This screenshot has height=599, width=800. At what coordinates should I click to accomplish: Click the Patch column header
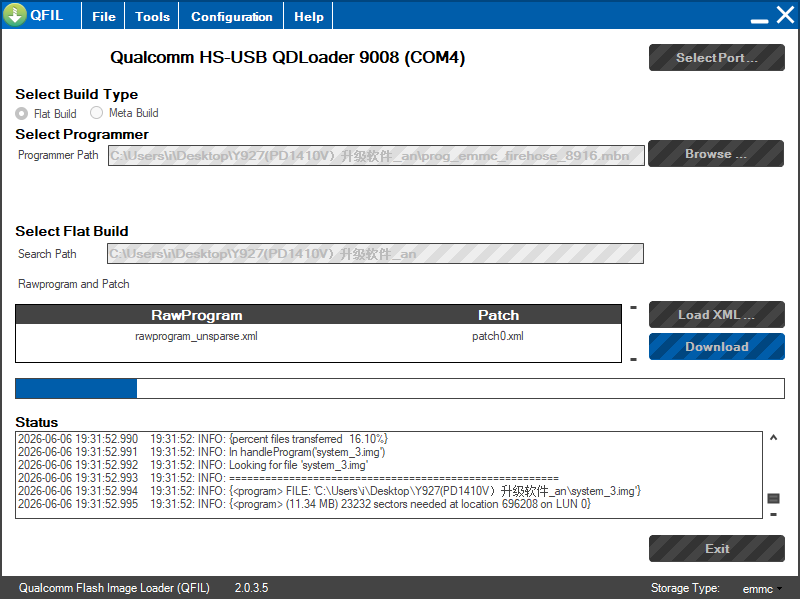pyautogui.click(x=498, y=315)
